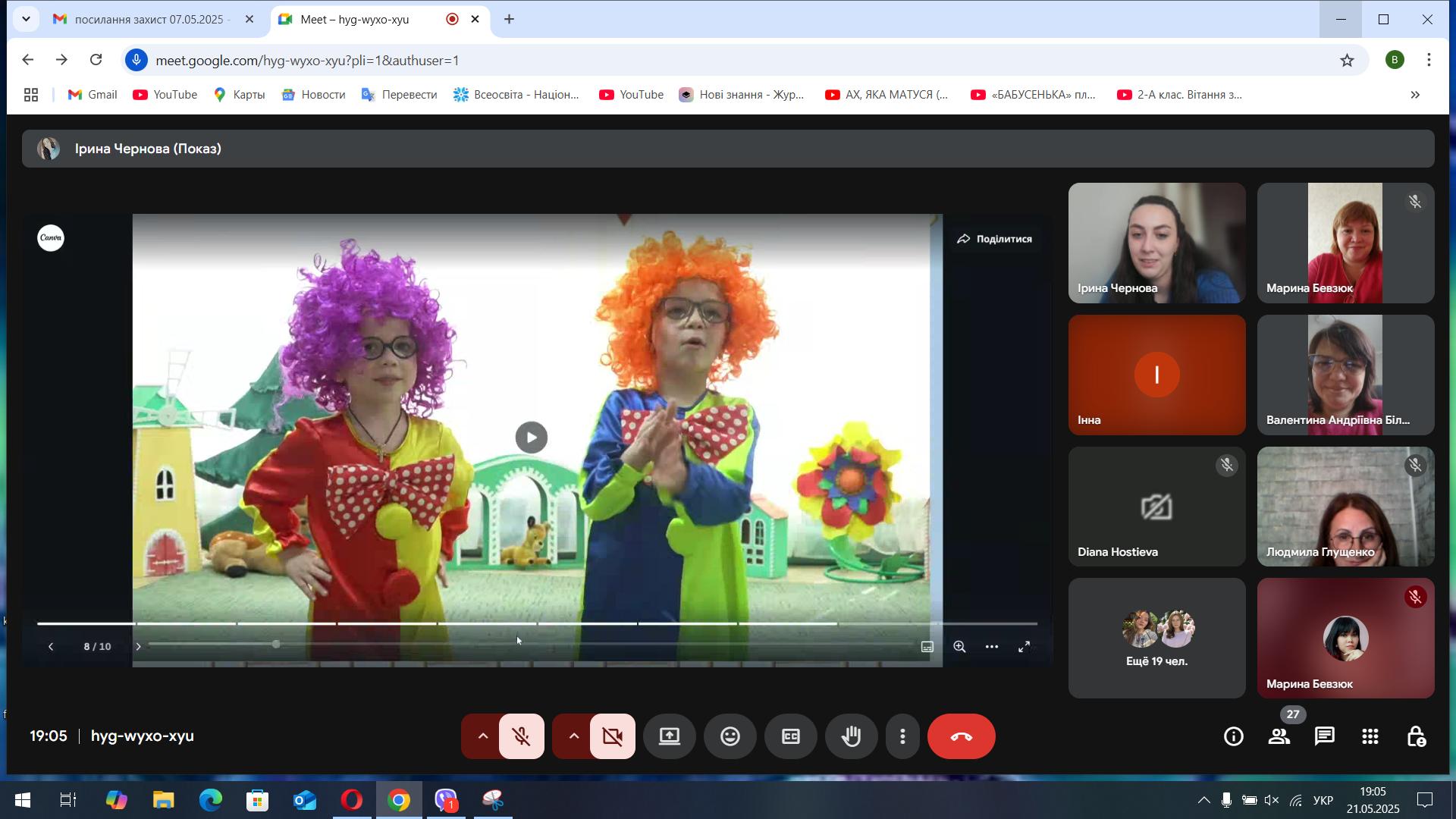
Task: Unmute the microphone button
Action: tap(522, 736)
